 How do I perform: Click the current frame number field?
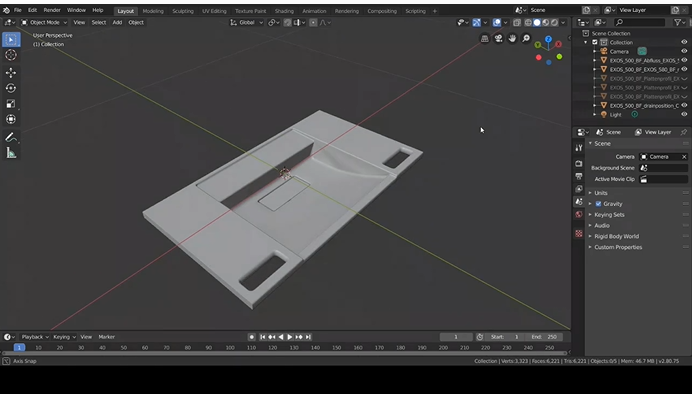tap(456, 337)
